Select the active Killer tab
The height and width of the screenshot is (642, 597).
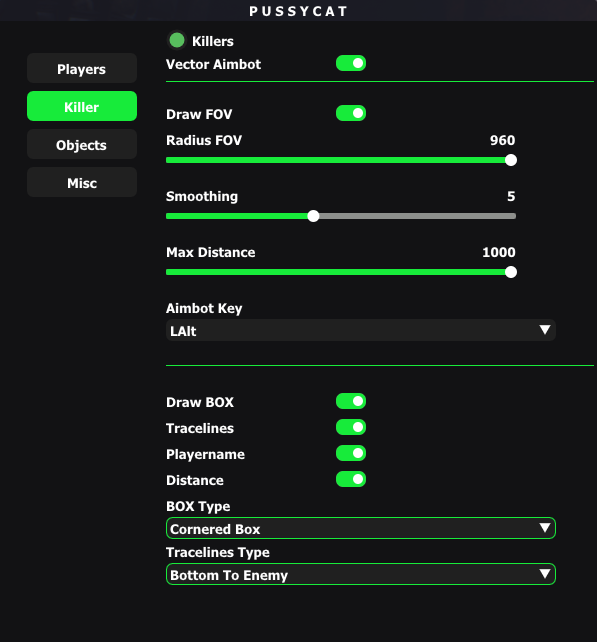point(82,106)
